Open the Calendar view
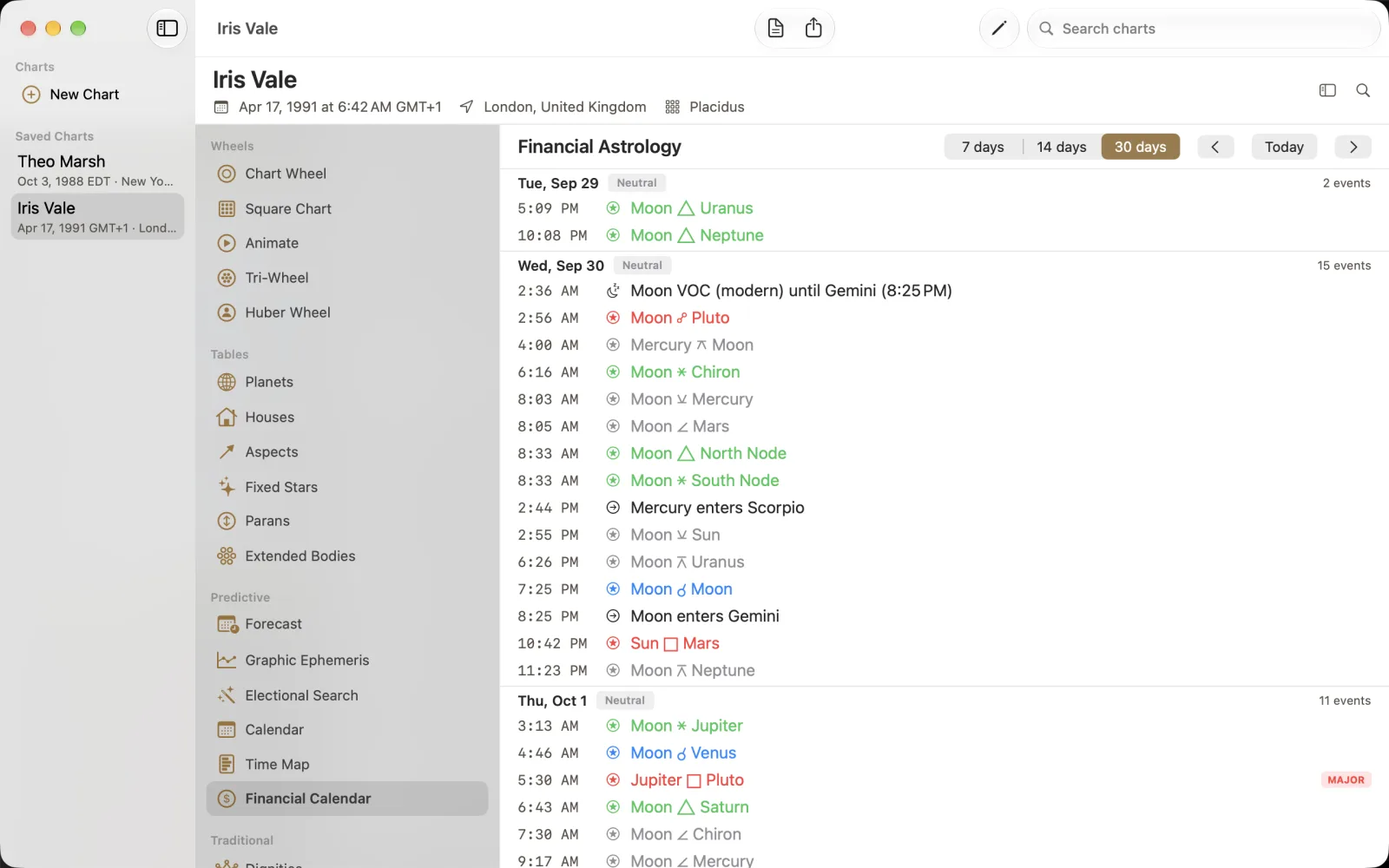This screenshot has height=868, width=1389. tap(347, 729)
